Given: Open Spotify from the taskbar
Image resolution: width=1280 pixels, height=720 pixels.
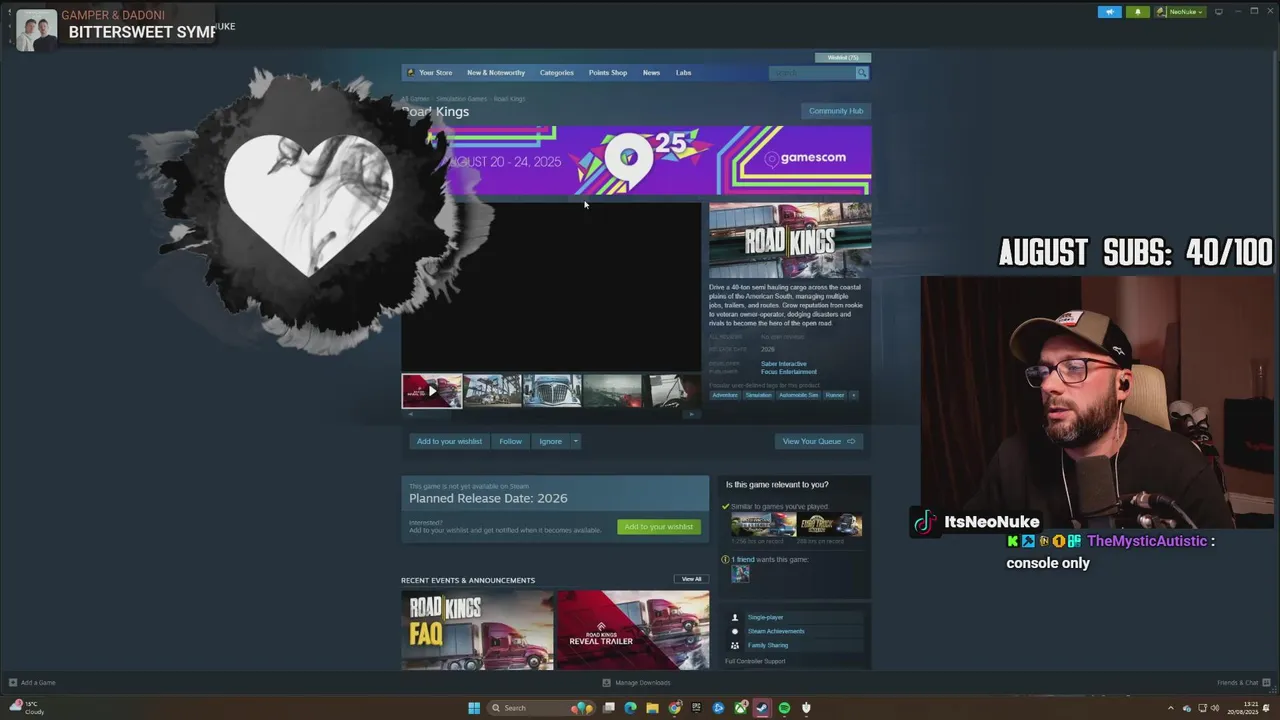Looking at the screenshot, I should click(x=784, y=708).
